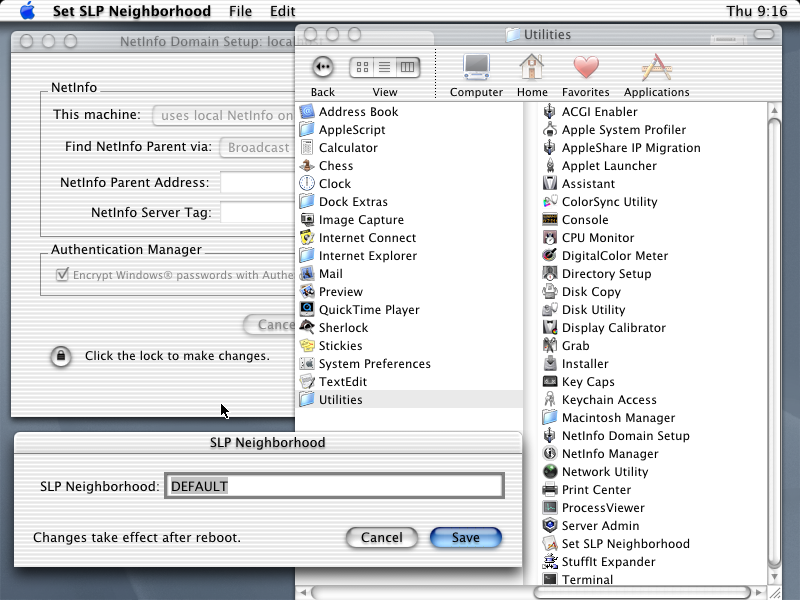Select the QuickTime Player icon
This screenshot has width=800, height=600.
click(307, 309)
